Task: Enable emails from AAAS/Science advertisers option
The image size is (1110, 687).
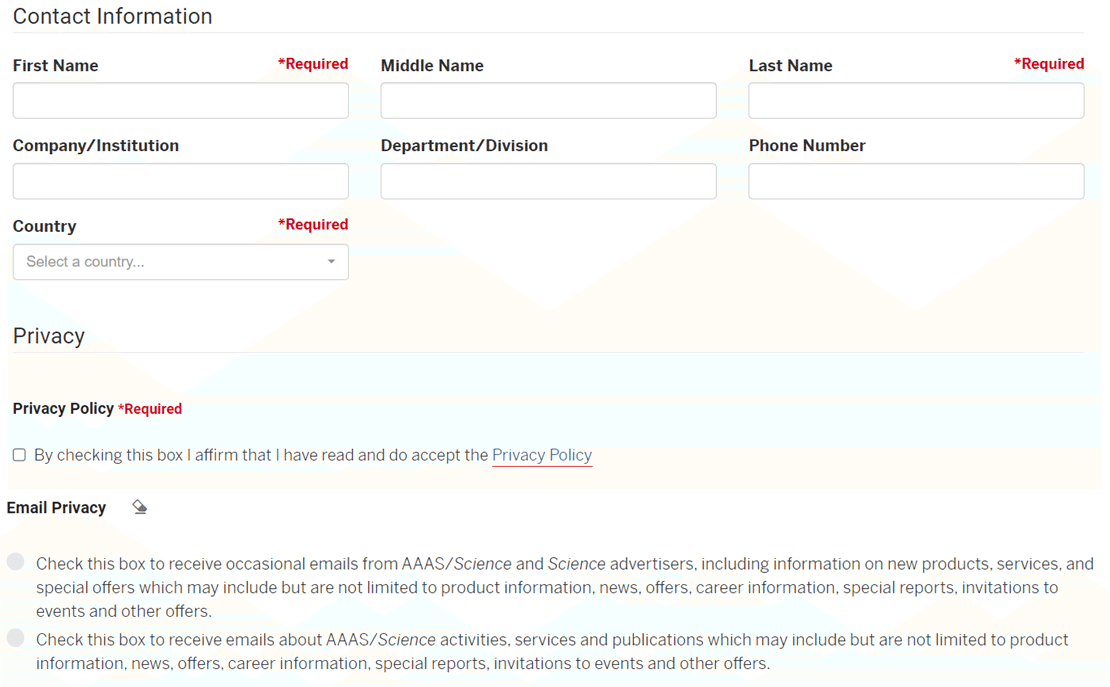Action: coord(15,563)
